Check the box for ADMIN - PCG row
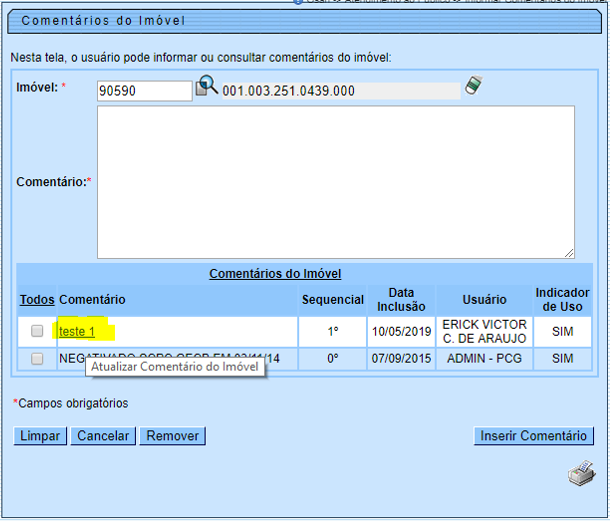This screenshot has height=523, width=616. [x=37, y=358]
